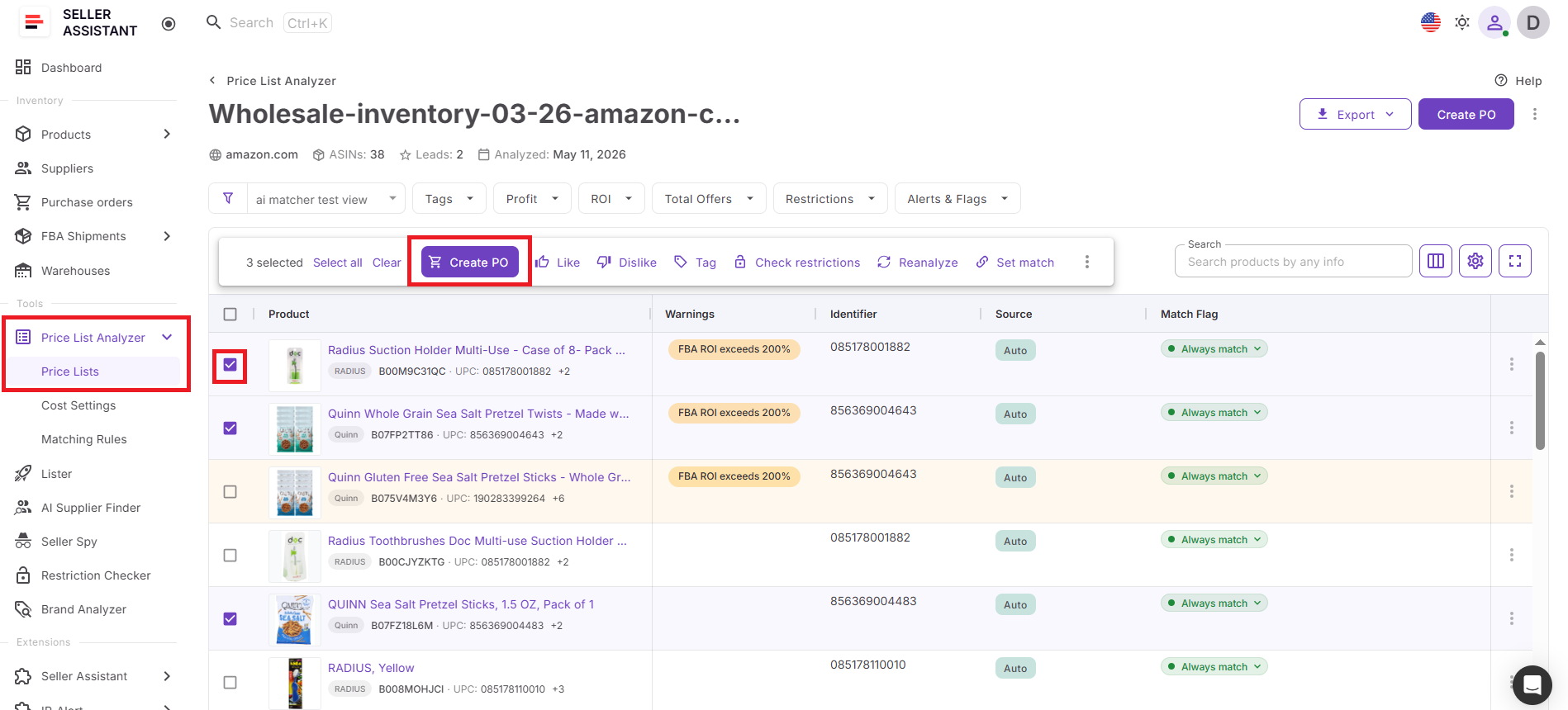Click the search magnifier icon
This screenshot has height=710, width=1568.
214,22
